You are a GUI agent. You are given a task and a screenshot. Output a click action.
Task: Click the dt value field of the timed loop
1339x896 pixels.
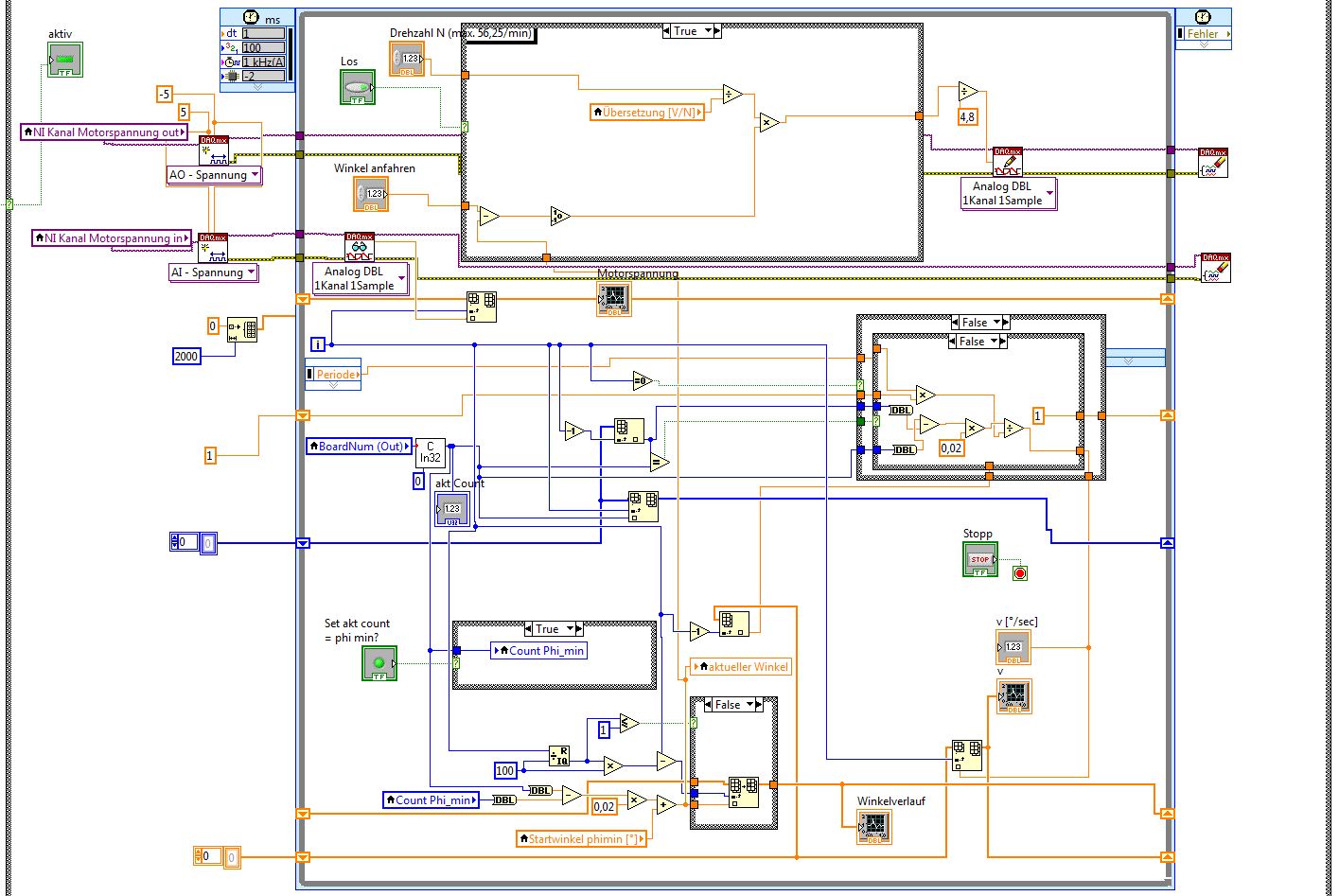[x=263, y=33]
